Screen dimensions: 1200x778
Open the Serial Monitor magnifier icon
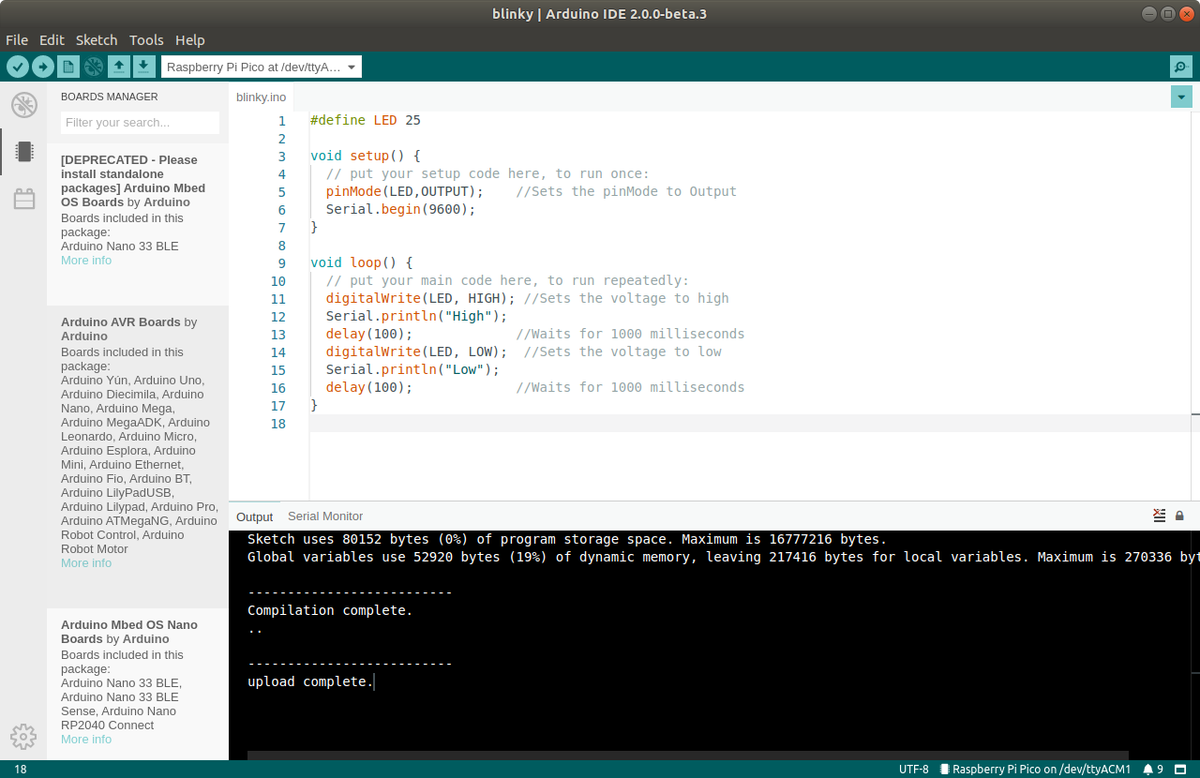click(1180, 66)
